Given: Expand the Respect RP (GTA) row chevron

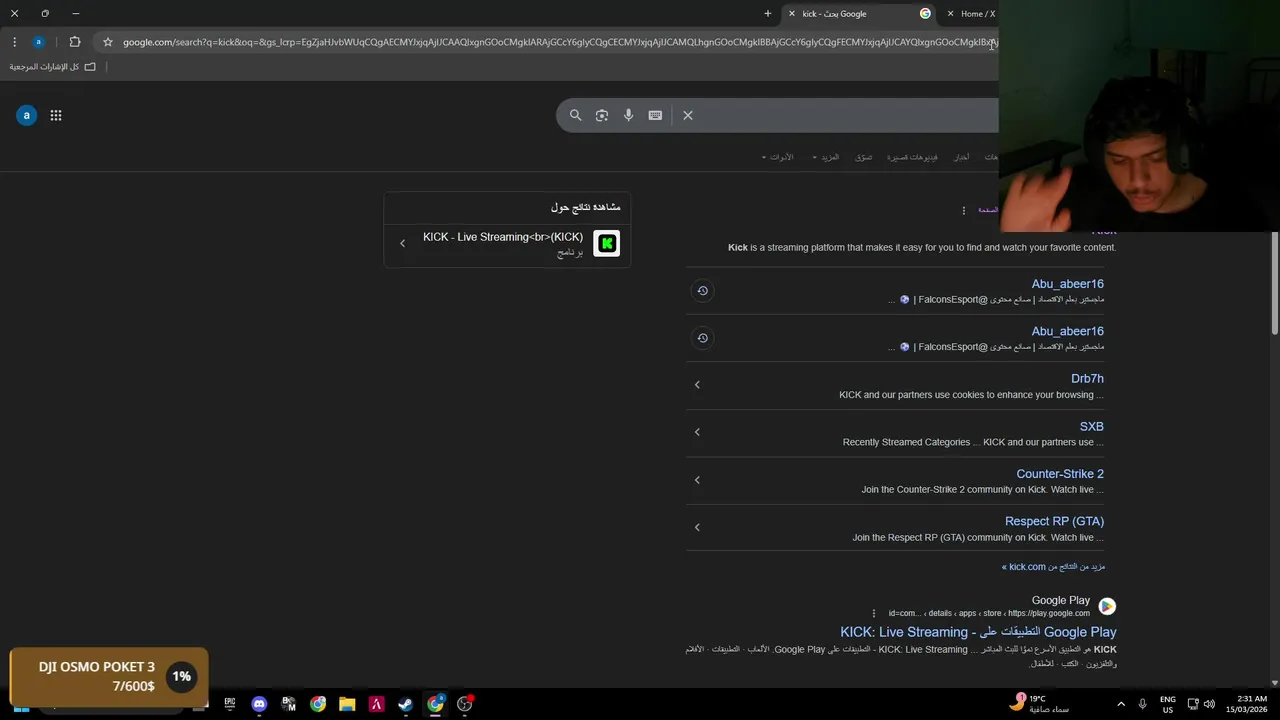Looking at the screenshot, I should [x=697, y=527].
